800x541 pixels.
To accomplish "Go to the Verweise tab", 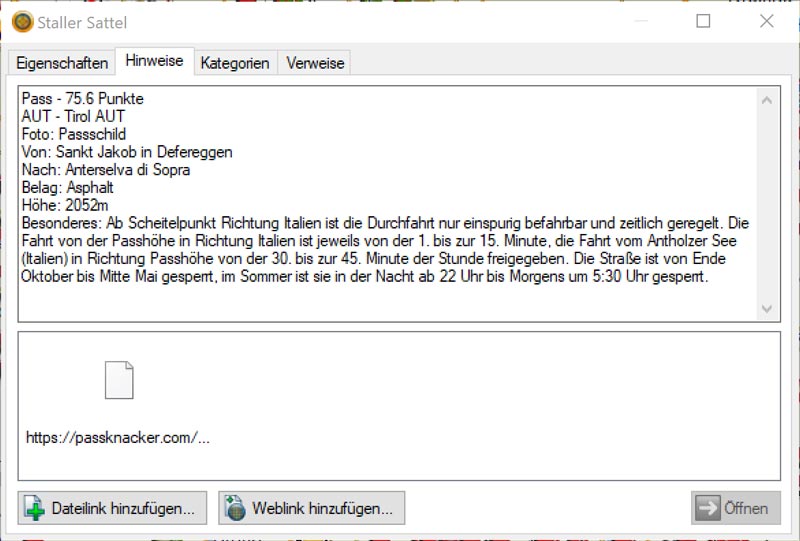I will click(x=315, y=63).
